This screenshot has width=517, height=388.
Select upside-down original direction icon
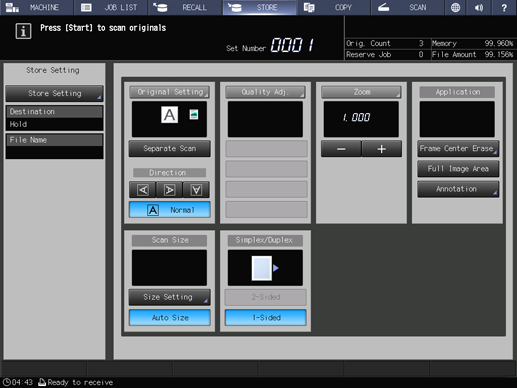pyautogui.click(x=196, y=190)
